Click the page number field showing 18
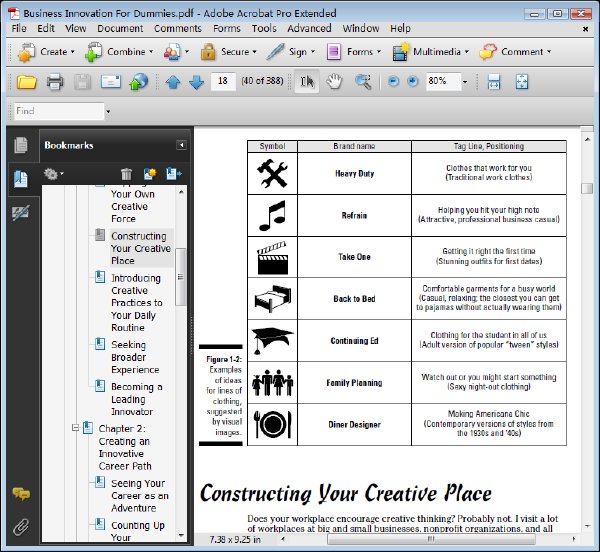 (x=223, y=81)
